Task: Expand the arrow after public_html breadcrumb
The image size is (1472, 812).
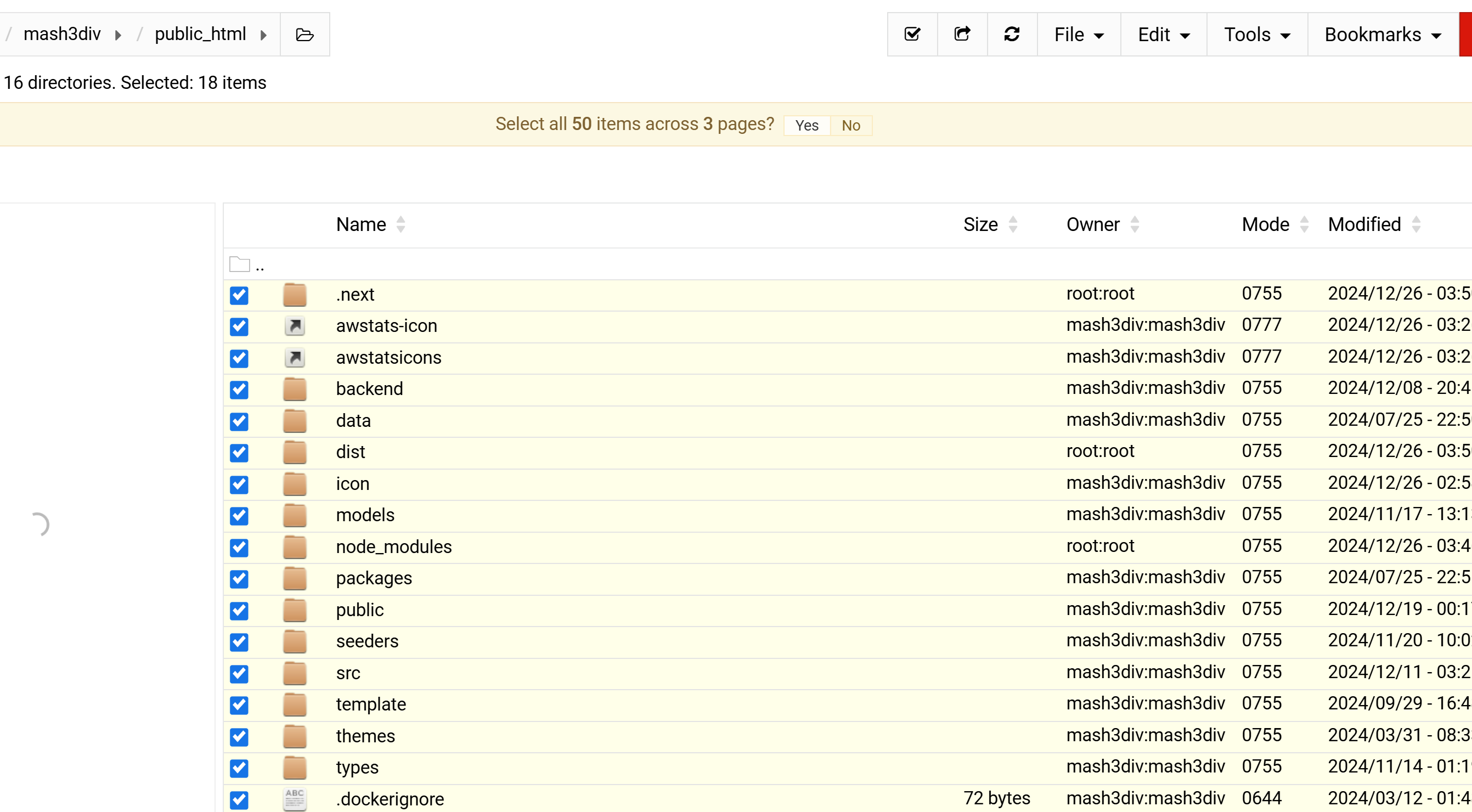Action: (263, 35)
